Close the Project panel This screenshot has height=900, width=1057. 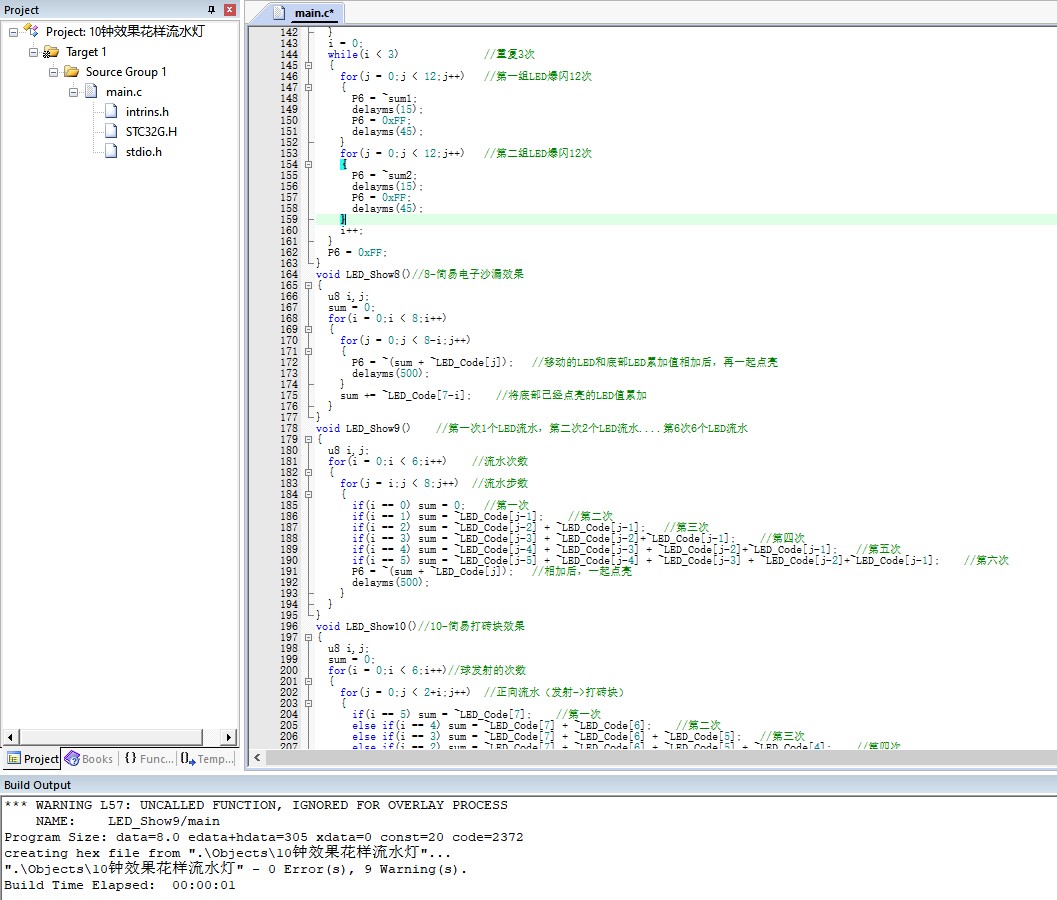click(229, 10)
